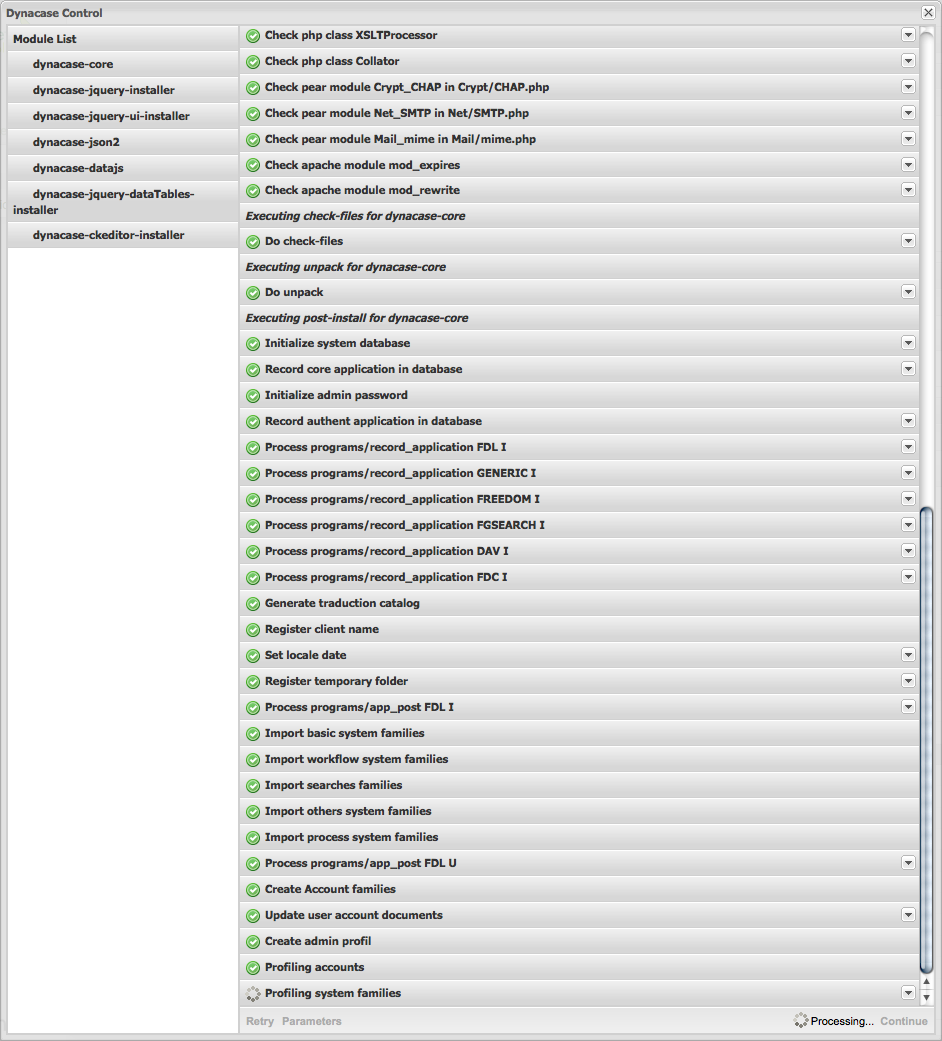
Task: Expand details for Process programs/app_post FDL U
Action: coord(908,862)
